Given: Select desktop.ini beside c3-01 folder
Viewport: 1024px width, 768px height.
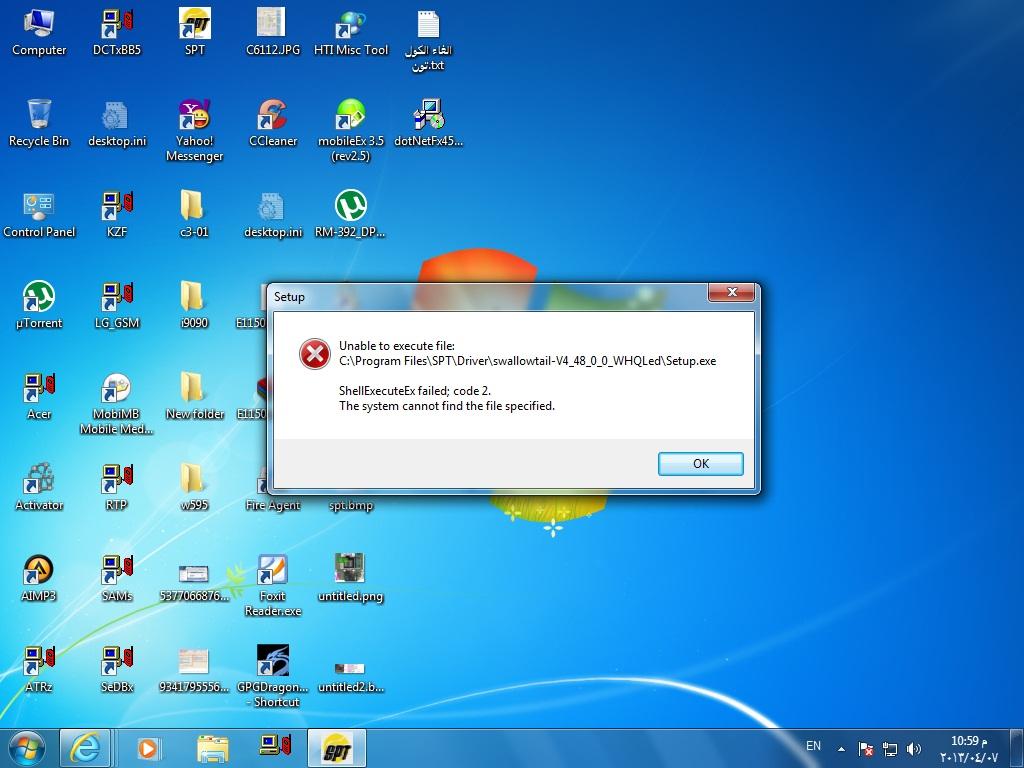Looking at the screenshot, I should 272,215.
